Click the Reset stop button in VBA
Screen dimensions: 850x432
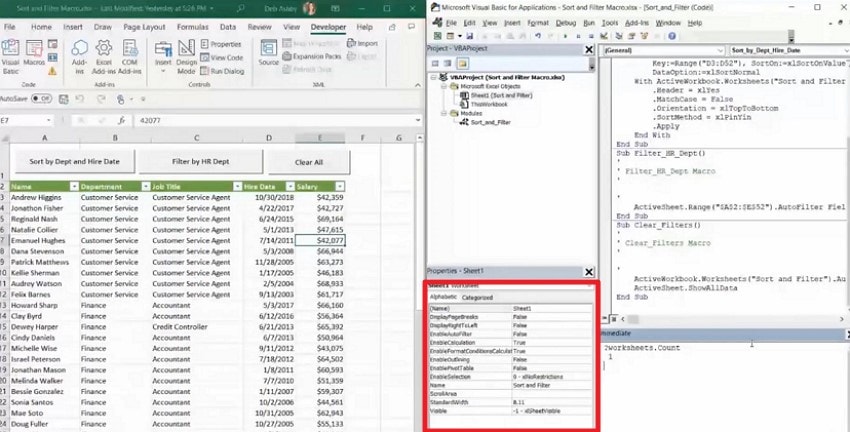591,36
